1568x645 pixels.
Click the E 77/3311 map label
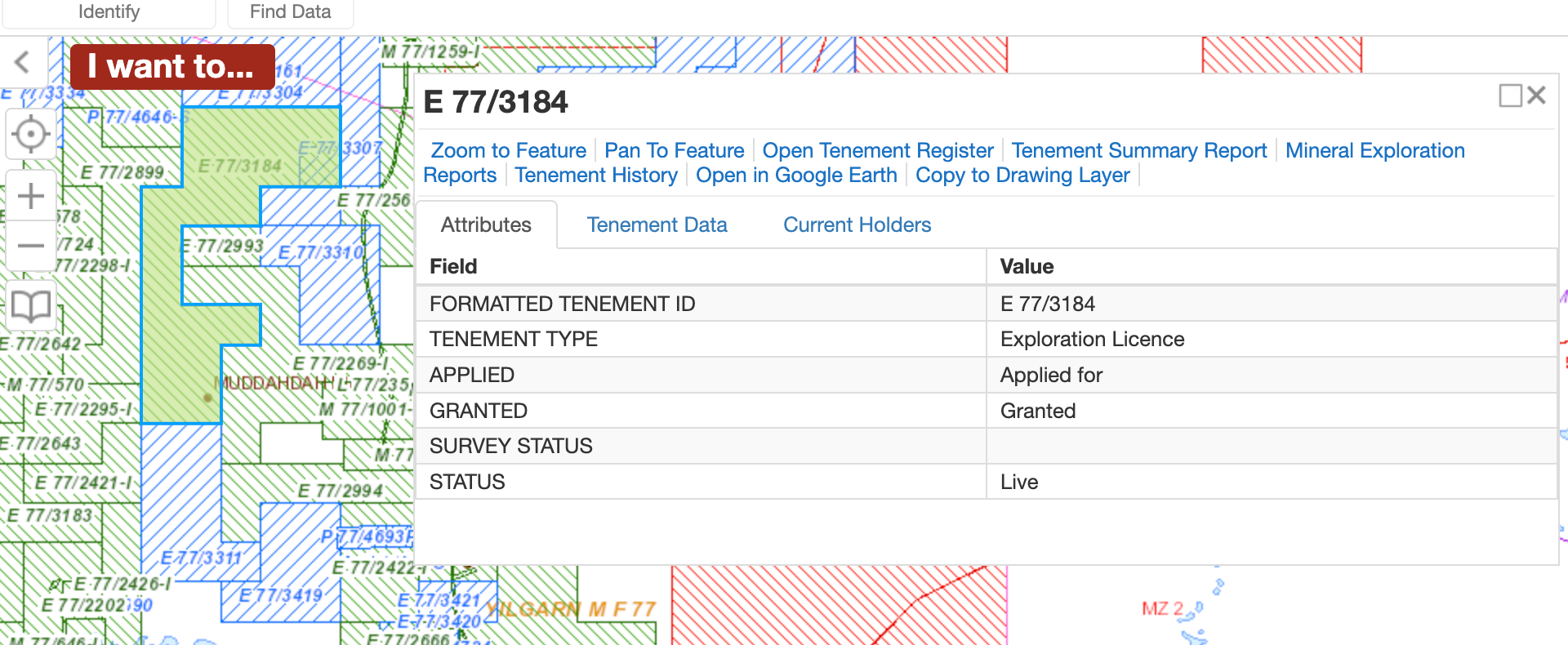201,558
